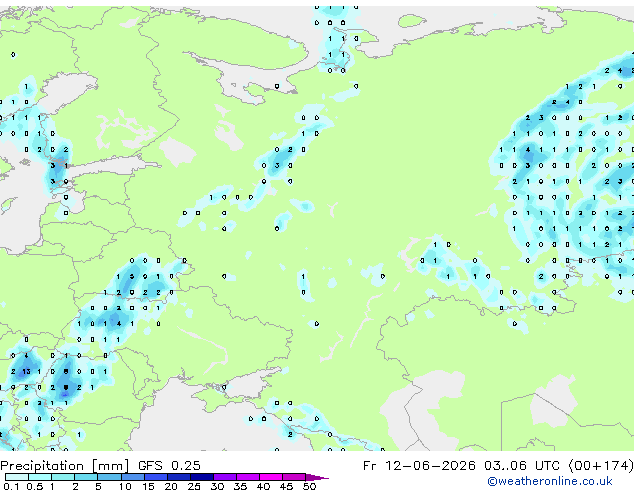Click the '25' legend scale label
The width and height of the screenshot is (634, 490).
click(x=194, y=486)
